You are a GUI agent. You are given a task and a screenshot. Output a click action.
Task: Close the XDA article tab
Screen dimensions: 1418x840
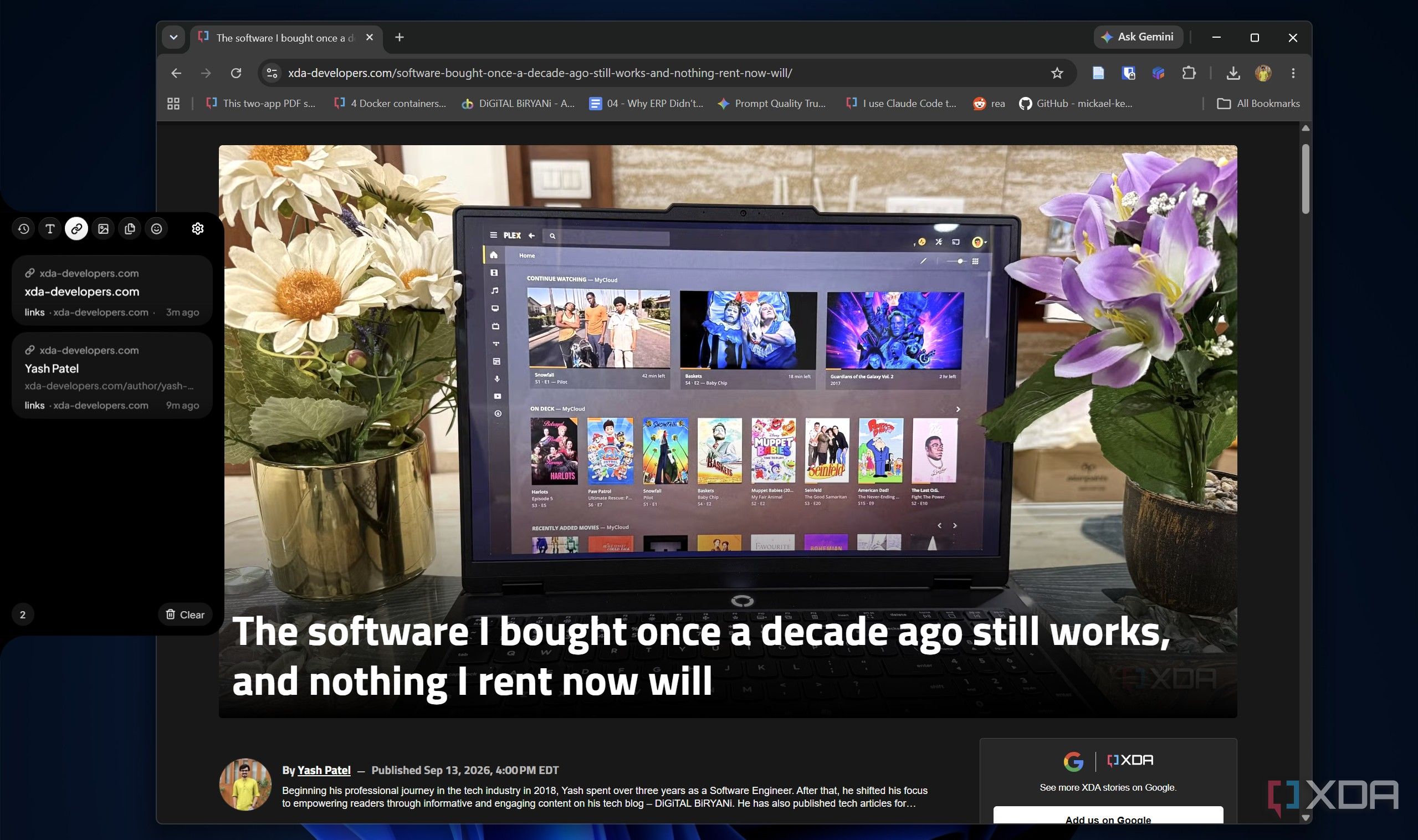[x=370, y=37]
